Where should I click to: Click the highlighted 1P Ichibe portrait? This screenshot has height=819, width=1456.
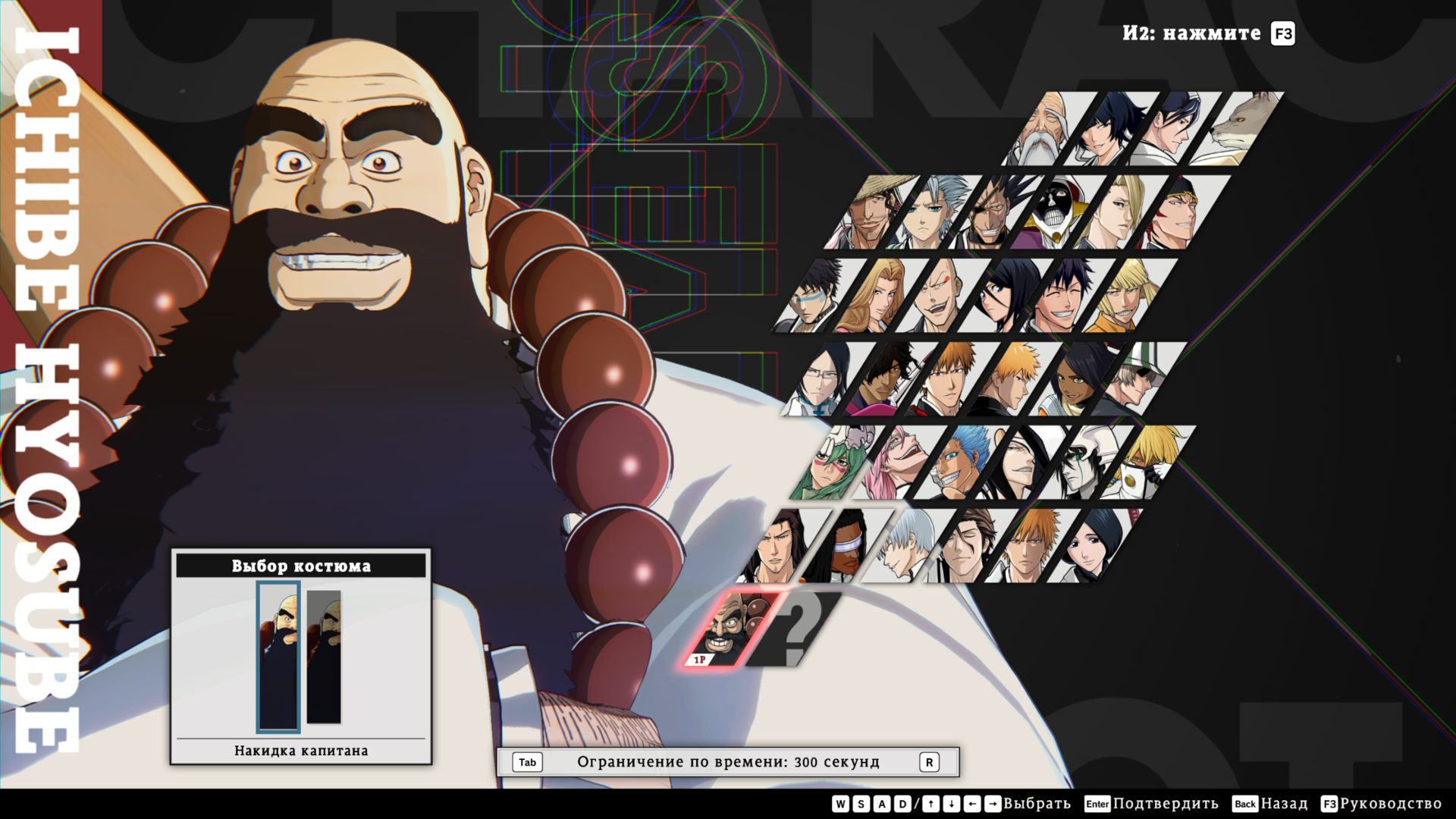coord(730,629)
